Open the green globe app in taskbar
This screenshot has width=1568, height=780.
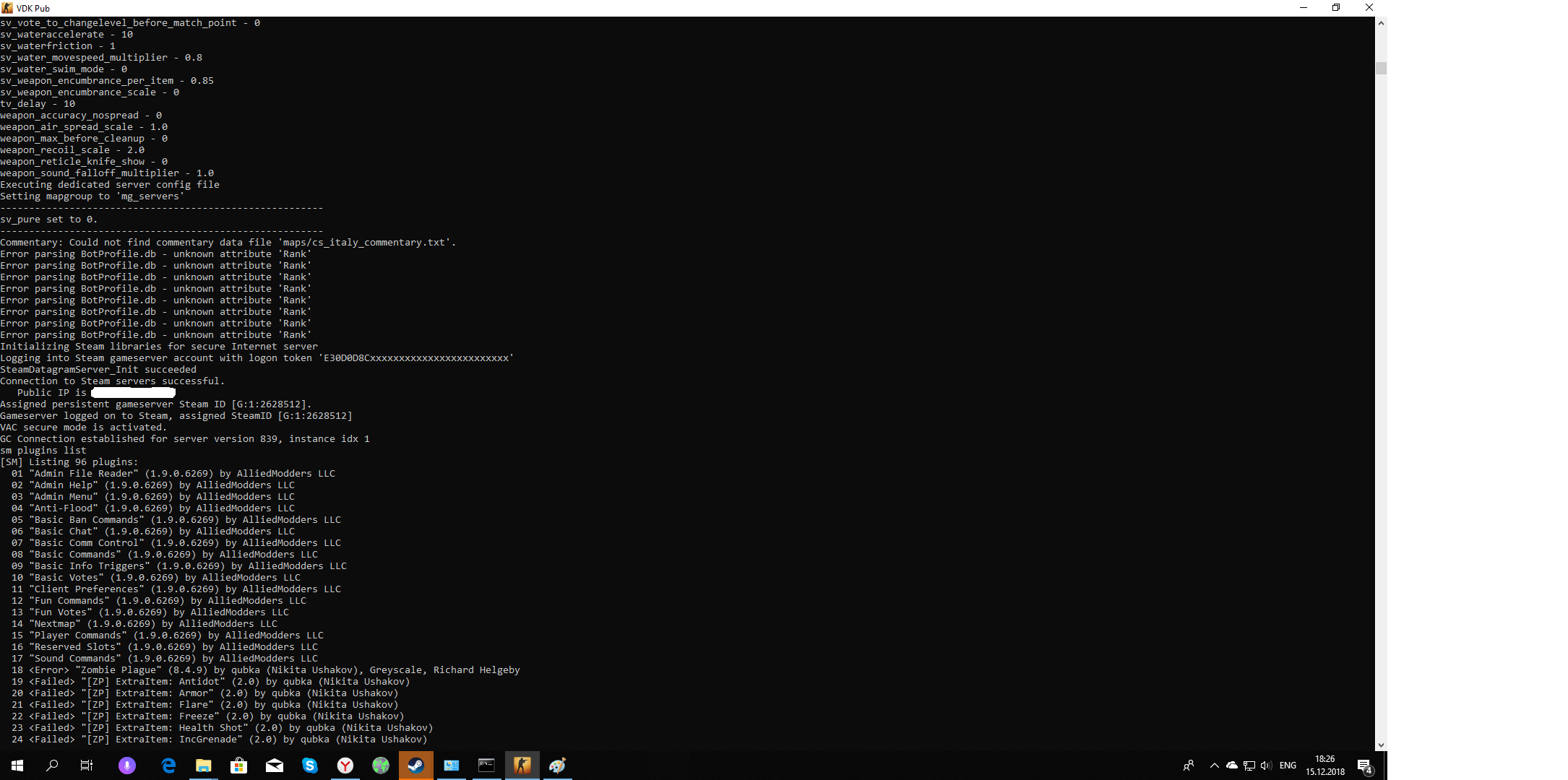point(381,766)
